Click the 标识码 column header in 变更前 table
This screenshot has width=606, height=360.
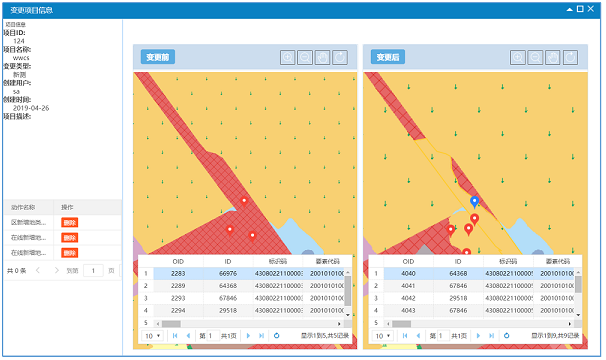(x=278, y=261)
